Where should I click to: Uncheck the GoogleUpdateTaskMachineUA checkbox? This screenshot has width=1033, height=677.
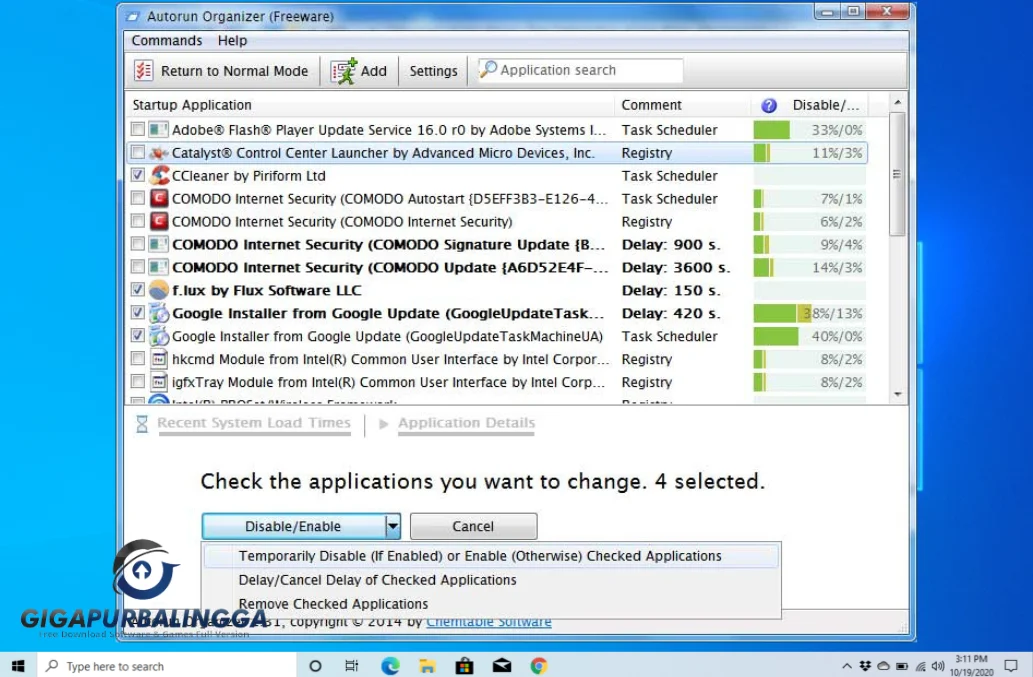pyautogui.click(x=137, y=335)
